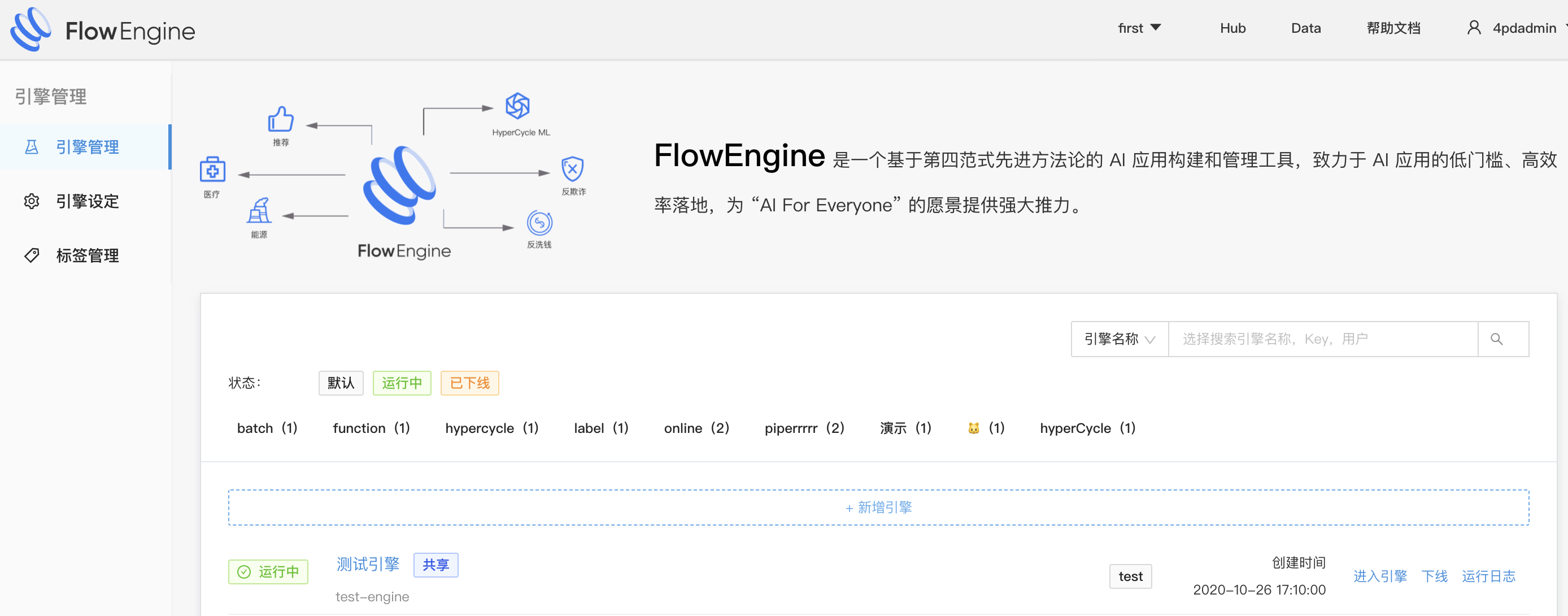1568x616 pixels.
Task: Open the first workspace dropdown
Action: (x=1139, y=28)
